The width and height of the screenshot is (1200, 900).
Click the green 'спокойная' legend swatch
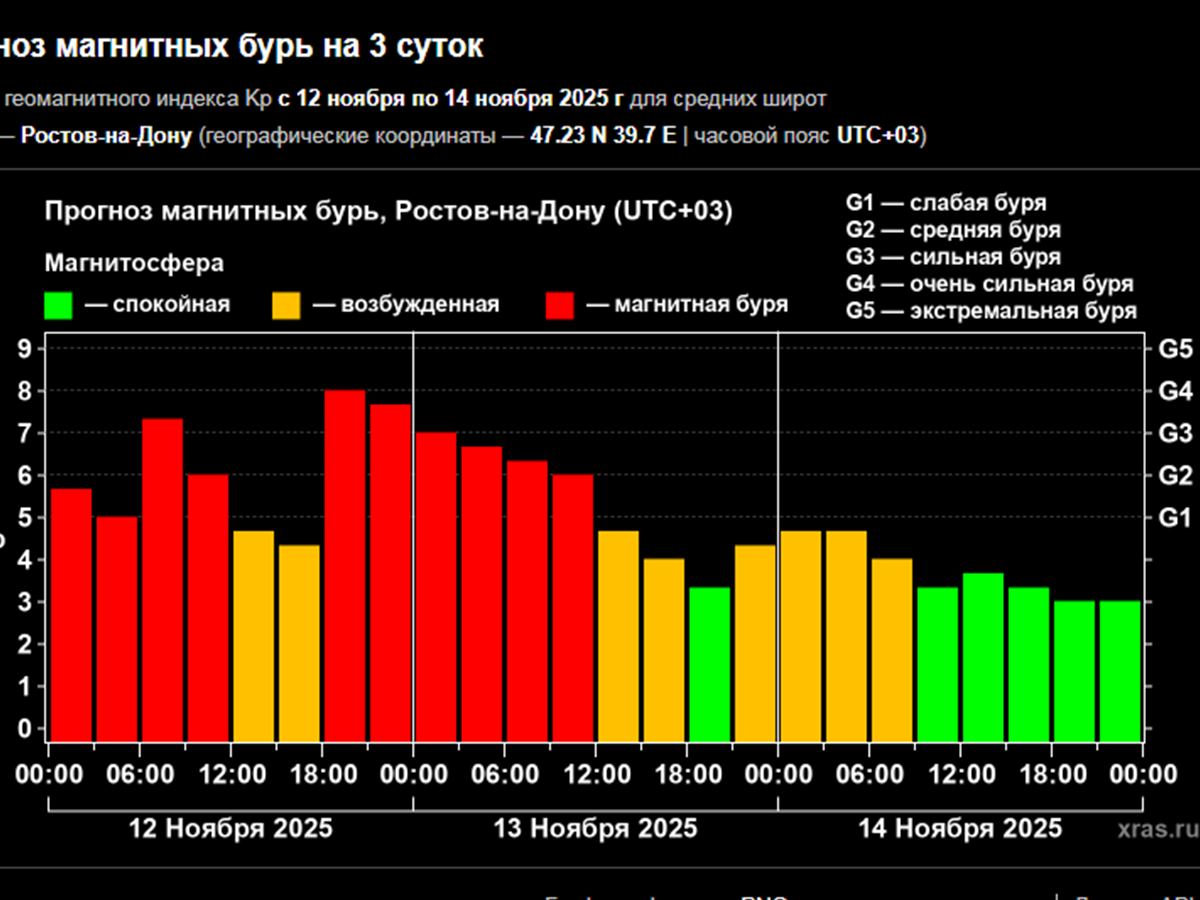click(58, 305)
